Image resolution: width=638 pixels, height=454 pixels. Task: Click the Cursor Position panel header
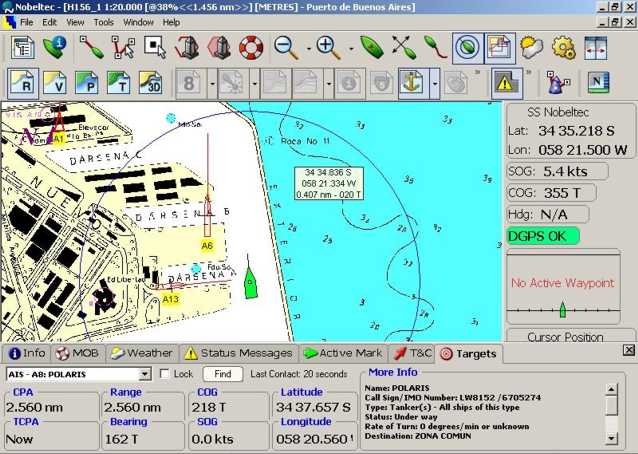(566, 337)
